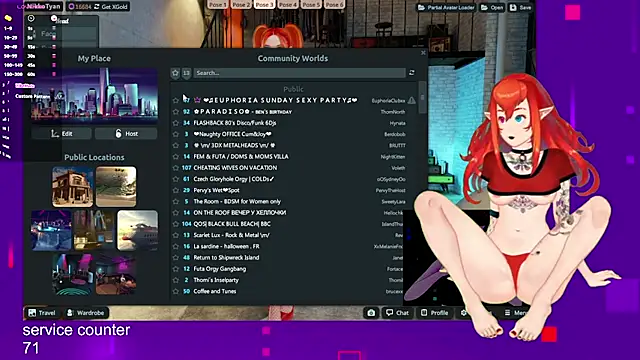Image resolution: width=640 pixels, height=360 pixels.
Task: Favorite Thomi's Inselparty world
Action: tap(176, 280)
